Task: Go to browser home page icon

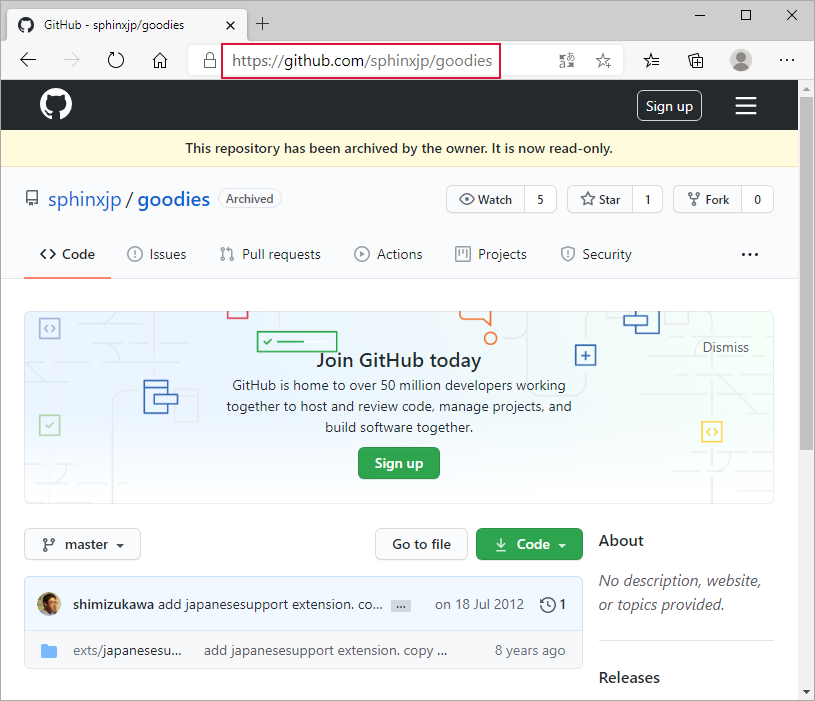Action: click(x=160, y=60)
